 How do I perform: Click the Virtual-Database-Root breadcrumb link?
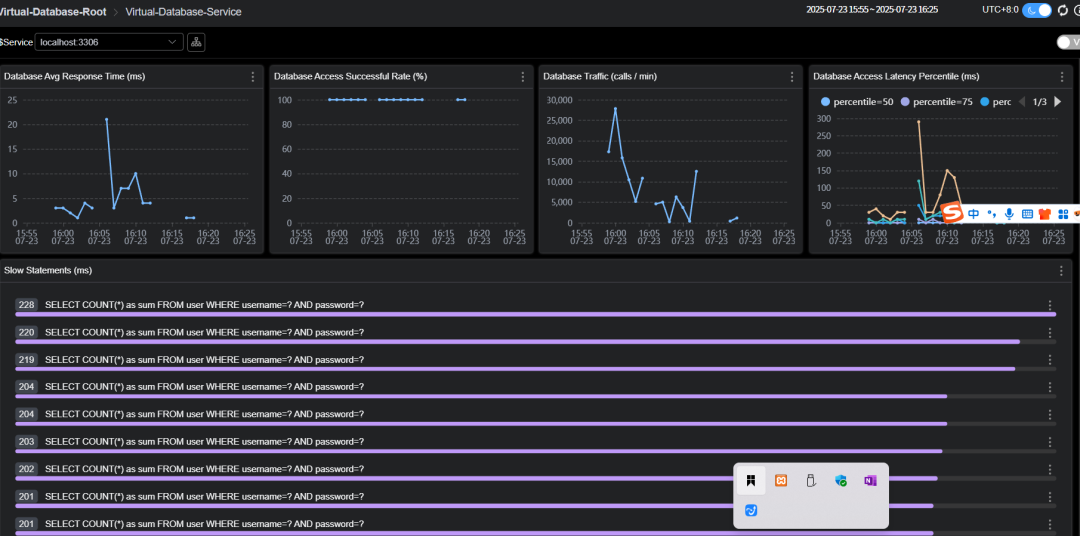point(53,12)
